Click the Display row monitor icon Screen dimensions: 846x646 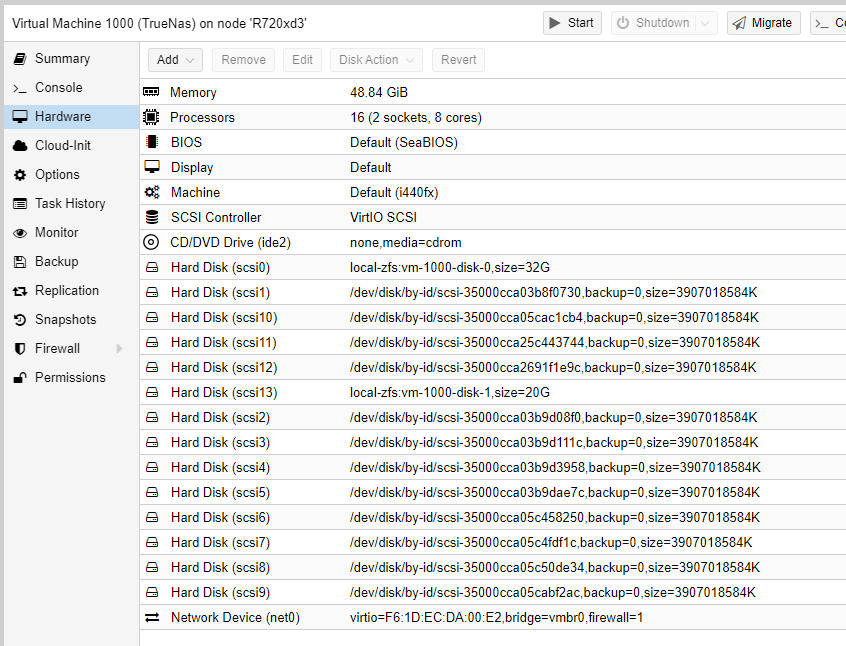[152, 167]
